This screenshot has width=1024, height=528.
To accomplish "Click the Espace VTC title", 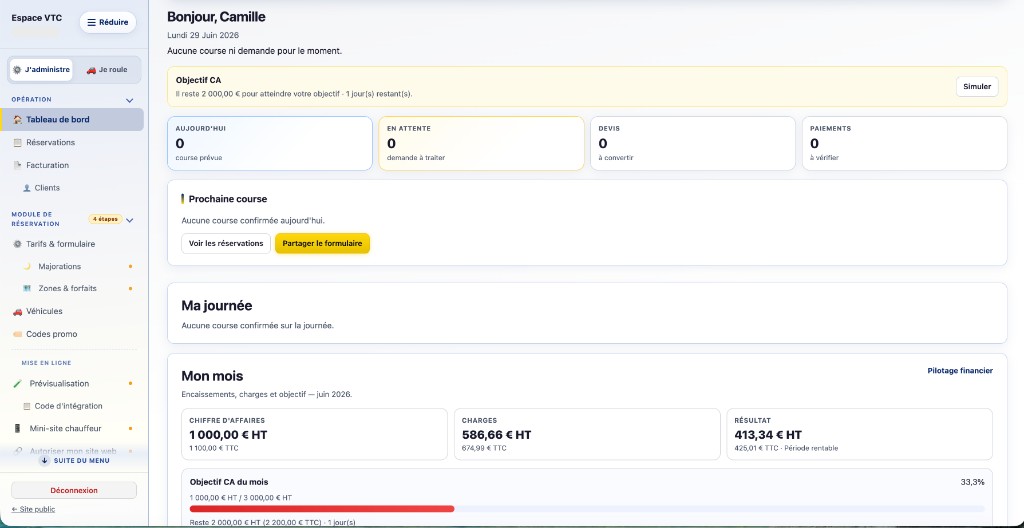I will point(37,18).
